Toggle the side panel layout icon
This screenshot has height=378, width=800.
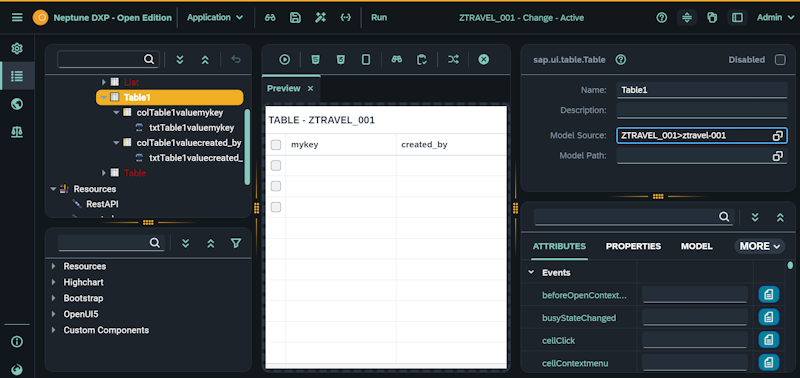pyautogui.click(x=737, y=18)
